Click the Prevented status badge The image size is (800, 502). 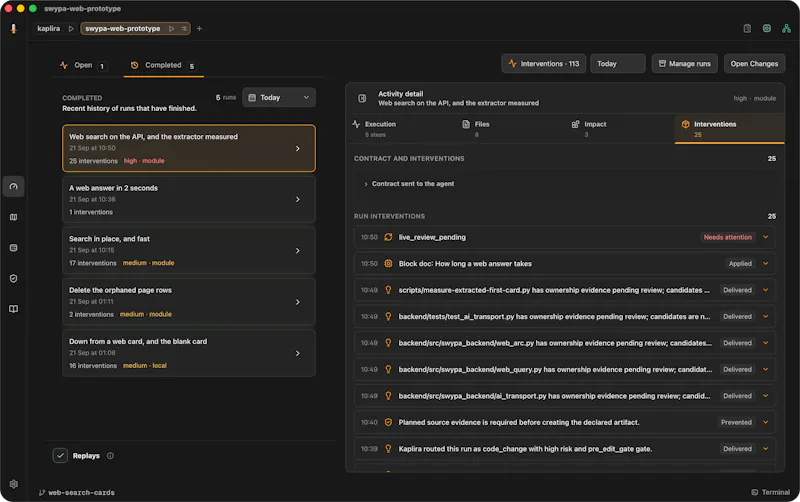(736, 422)
